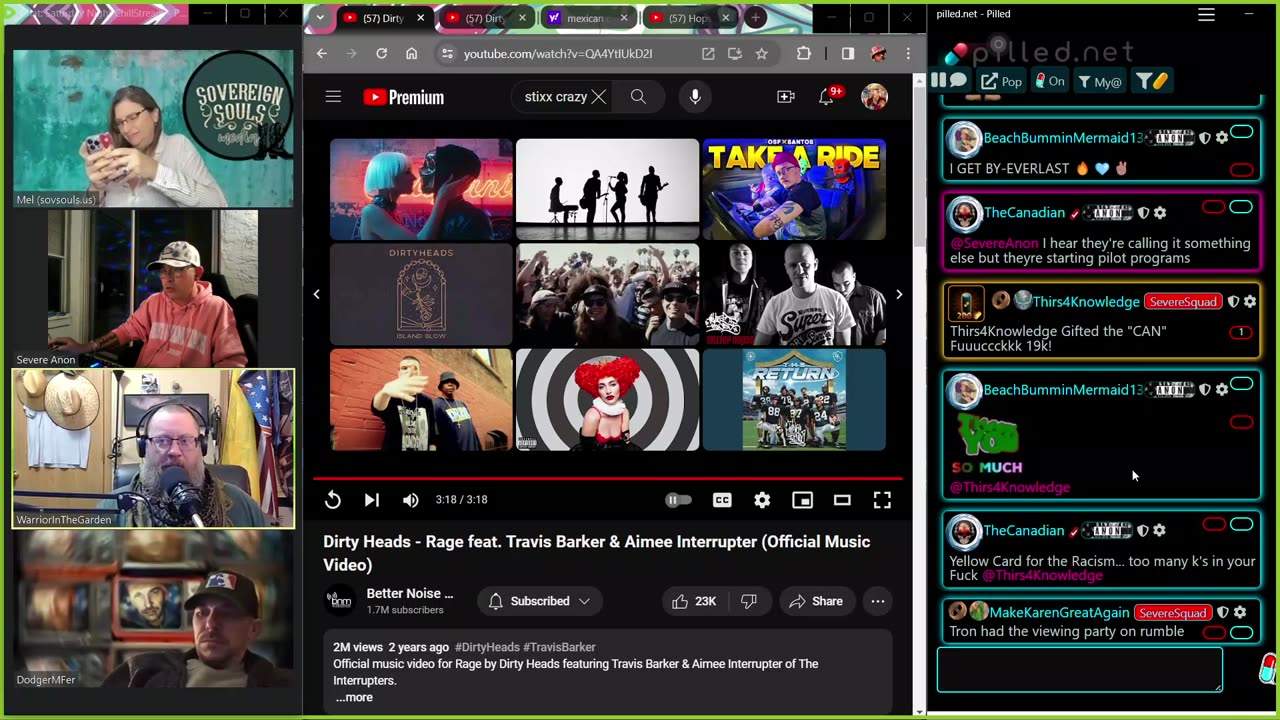Open Chrome home page button
Image resolution: width=1280 pixels, height=720 pixels.
(411, 54)
